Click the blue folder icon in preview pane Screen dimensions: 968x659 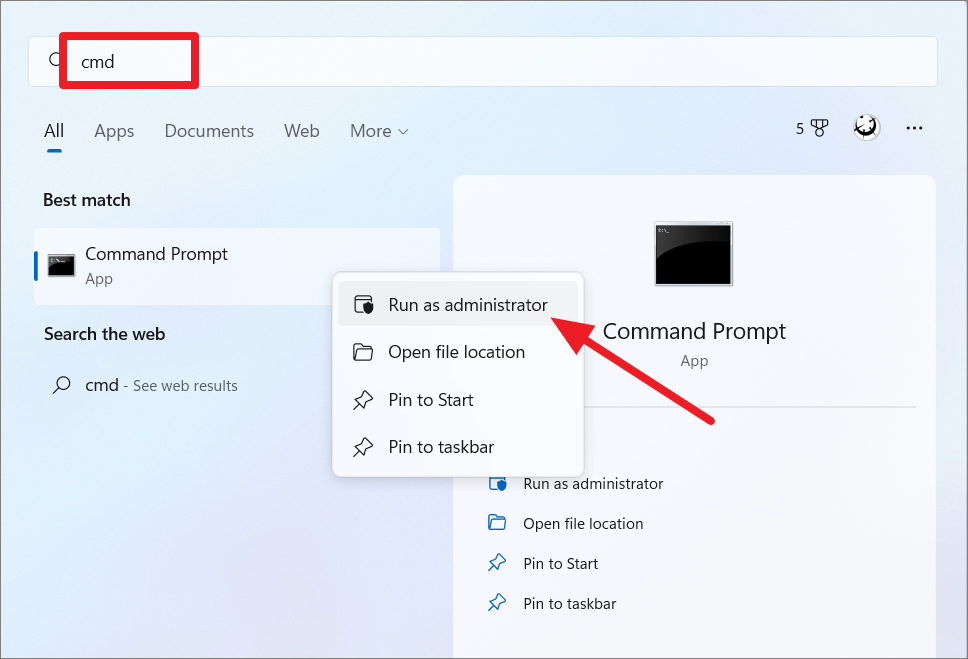[x=497, y=523]
